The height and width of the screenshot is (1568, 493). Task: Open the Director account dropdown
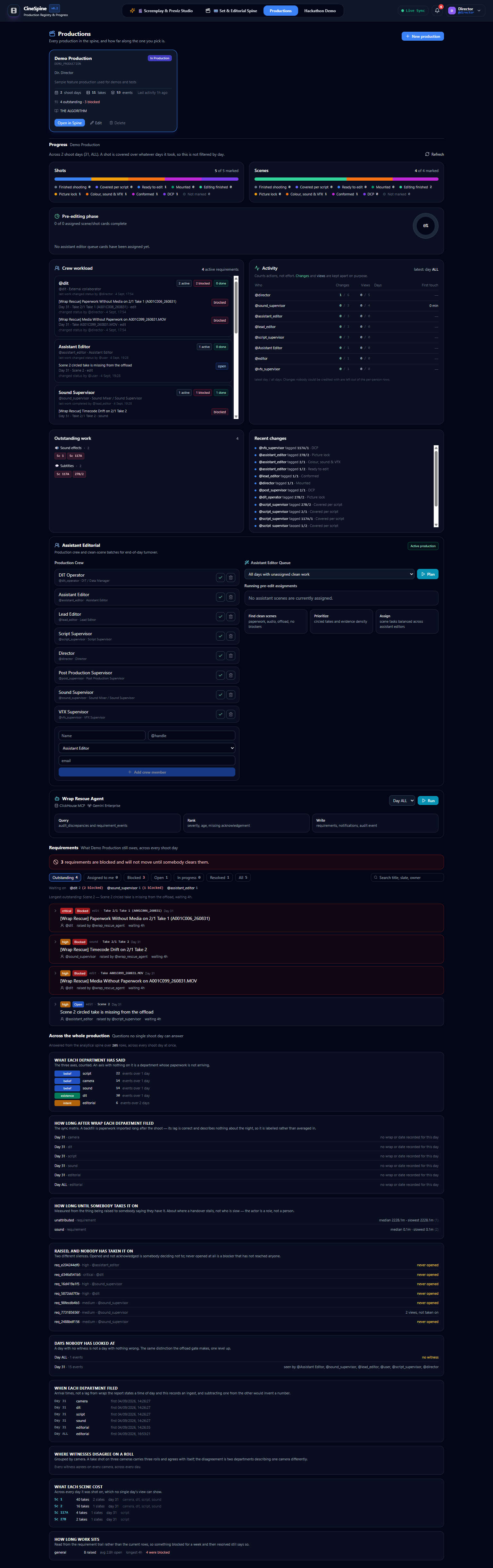[x=465, y=10]
